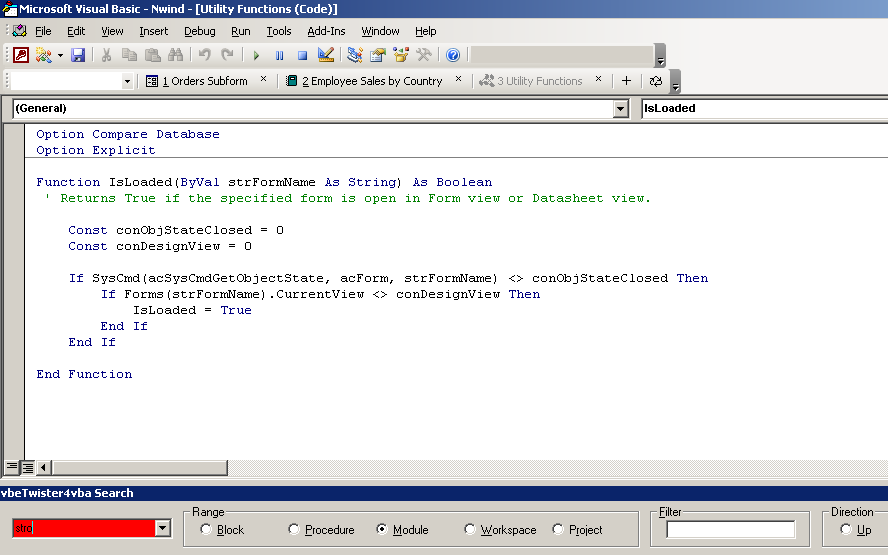Open the Project Explorer icon
The width and height of the screenshot is (888, 555).
[355, 55]
